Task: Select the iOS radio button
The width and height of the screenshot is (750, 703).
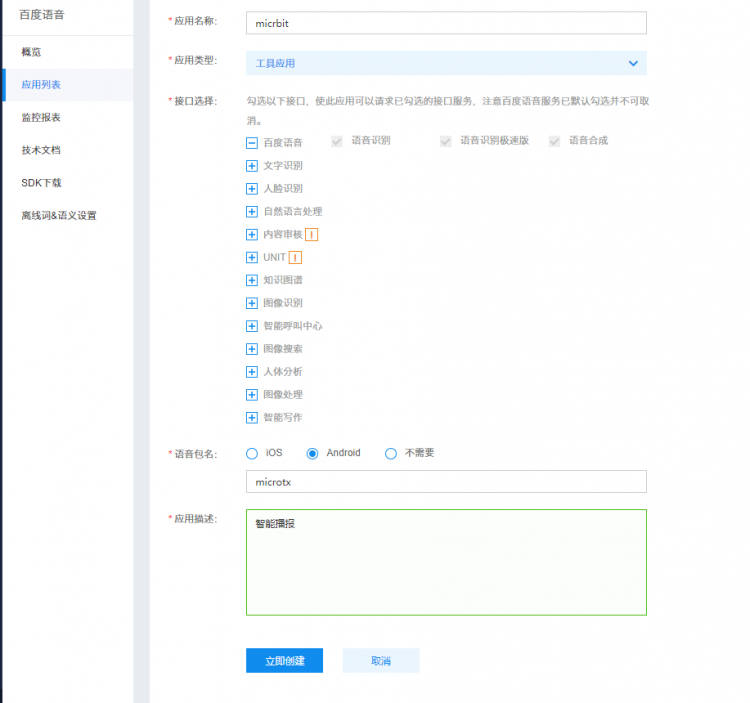Action: click(252, 453)
